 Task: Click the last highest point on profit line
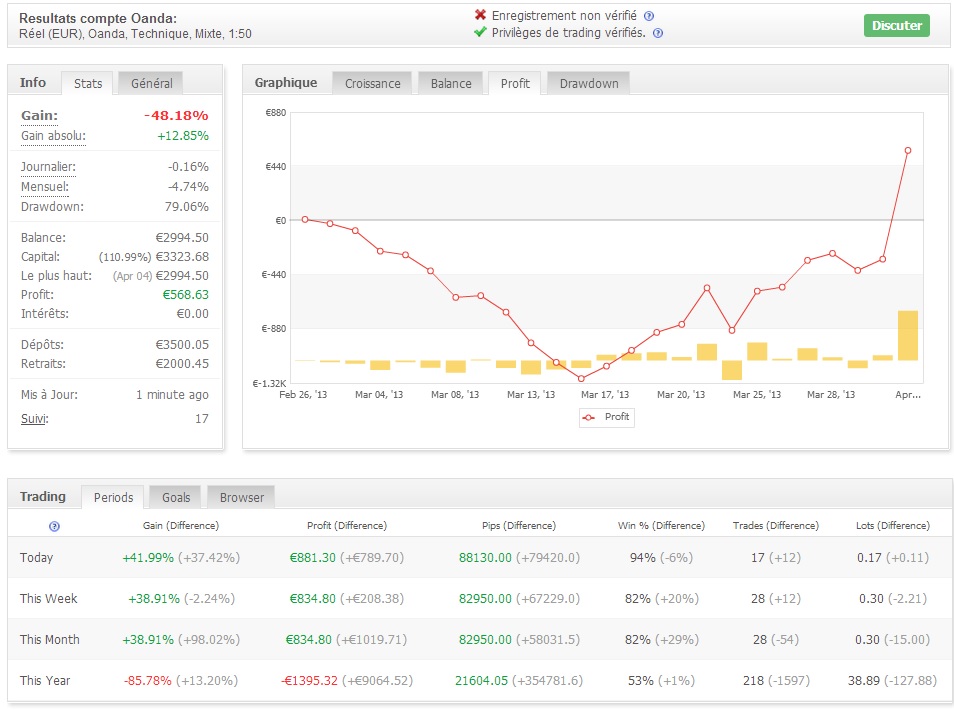pyautogui.click(x=908, y=150)
